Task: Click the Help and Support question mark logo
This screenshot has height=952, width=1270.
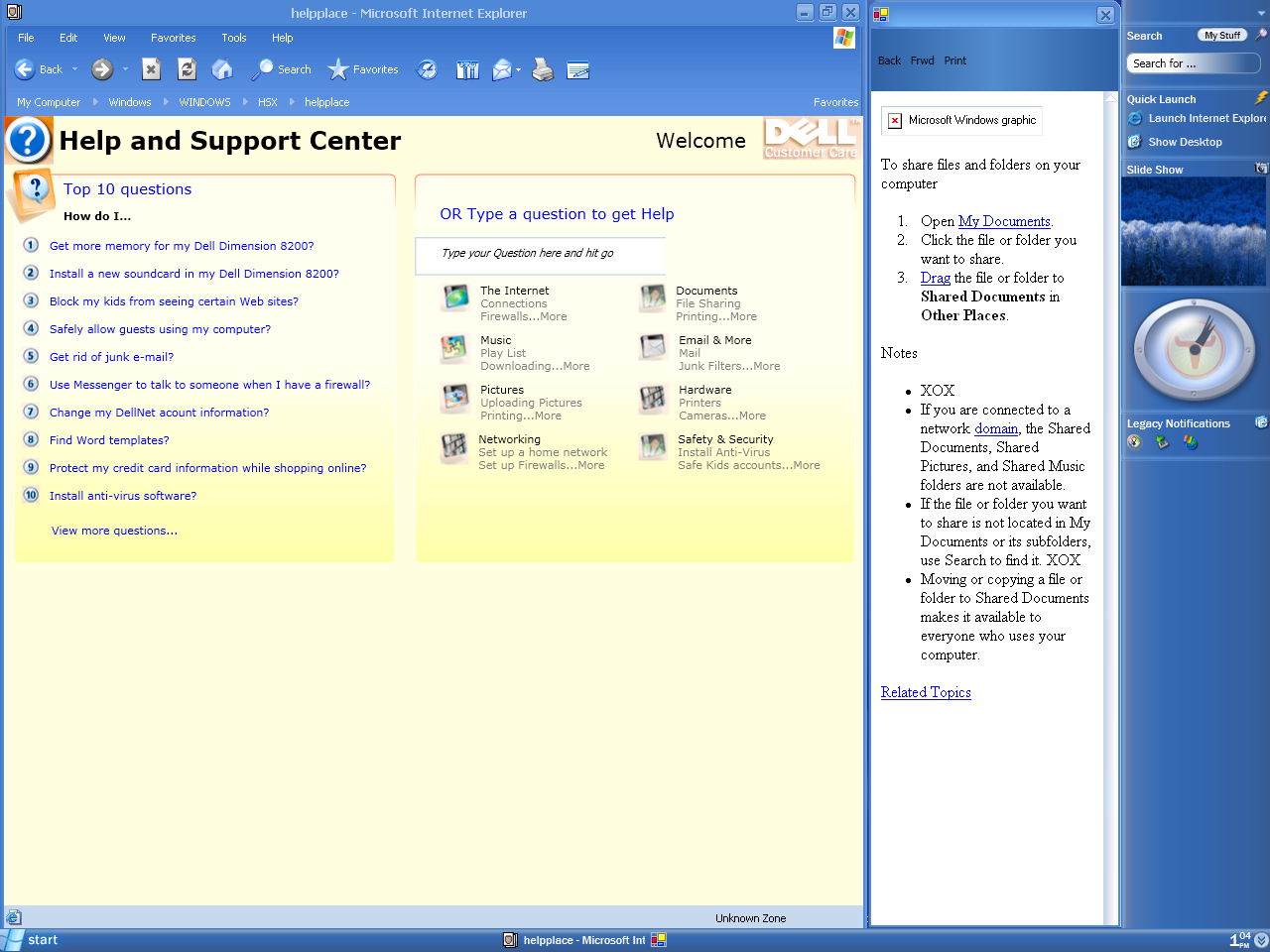Action: (29, 140)
